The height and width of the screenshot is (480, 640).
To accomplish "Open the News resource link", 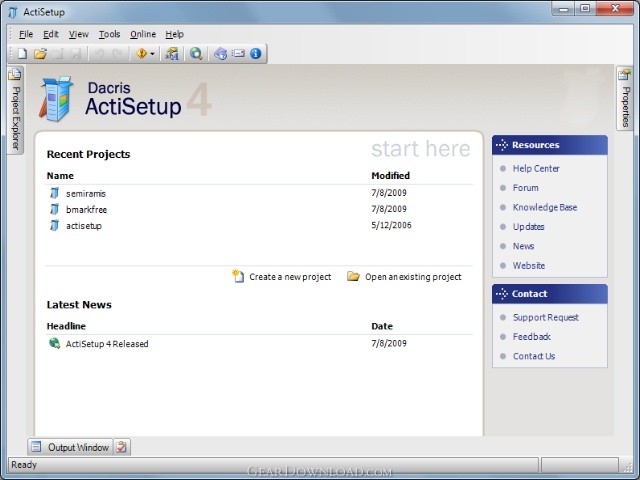I will (523, 246).
